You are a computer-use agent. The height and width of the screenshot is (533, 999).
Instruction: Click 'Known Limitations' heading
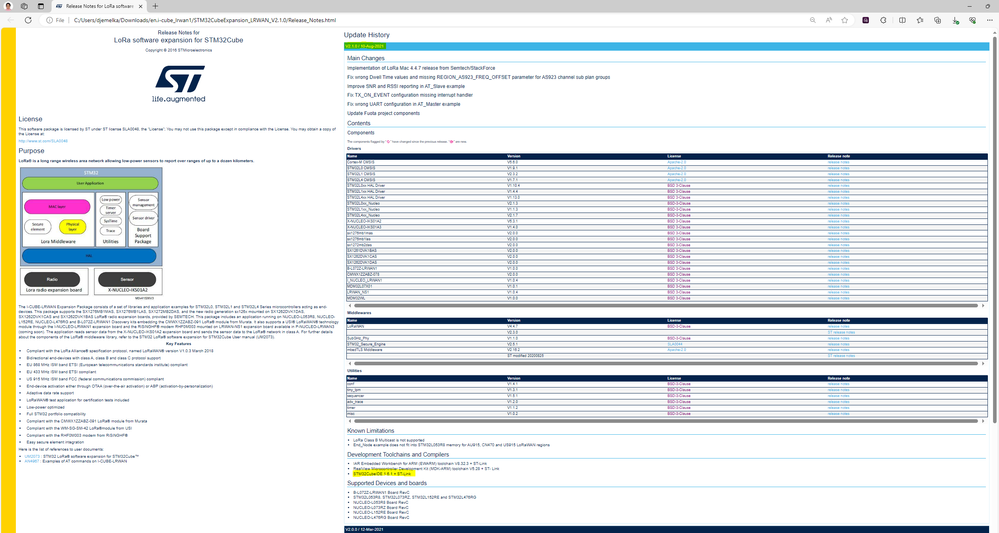coord(371,431)
